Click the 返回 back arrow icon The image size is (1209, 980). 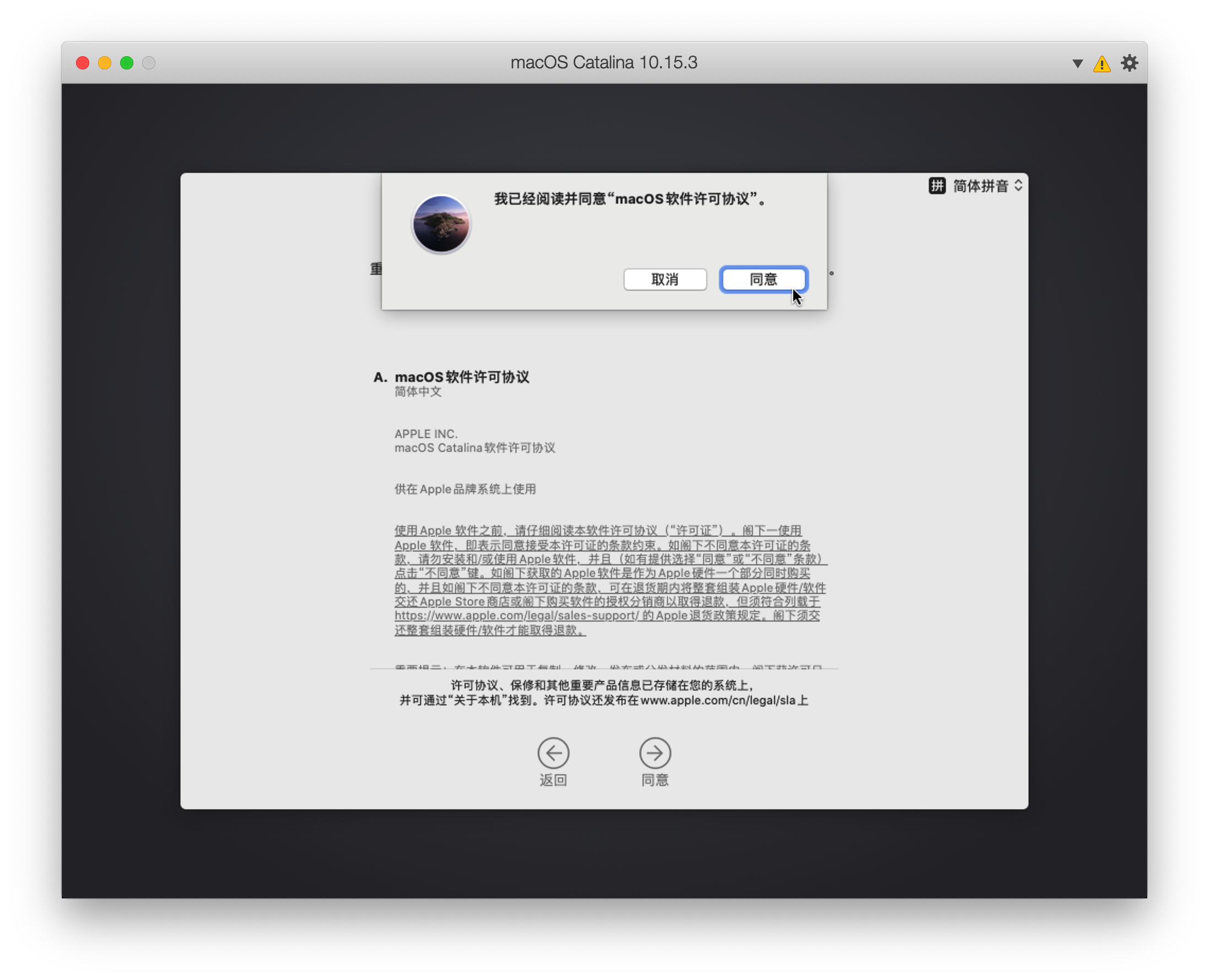[553, 753]
